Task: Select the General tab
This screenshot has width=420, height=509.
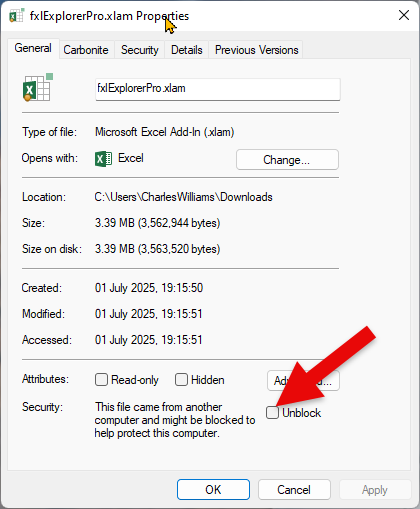Action: 33,48
